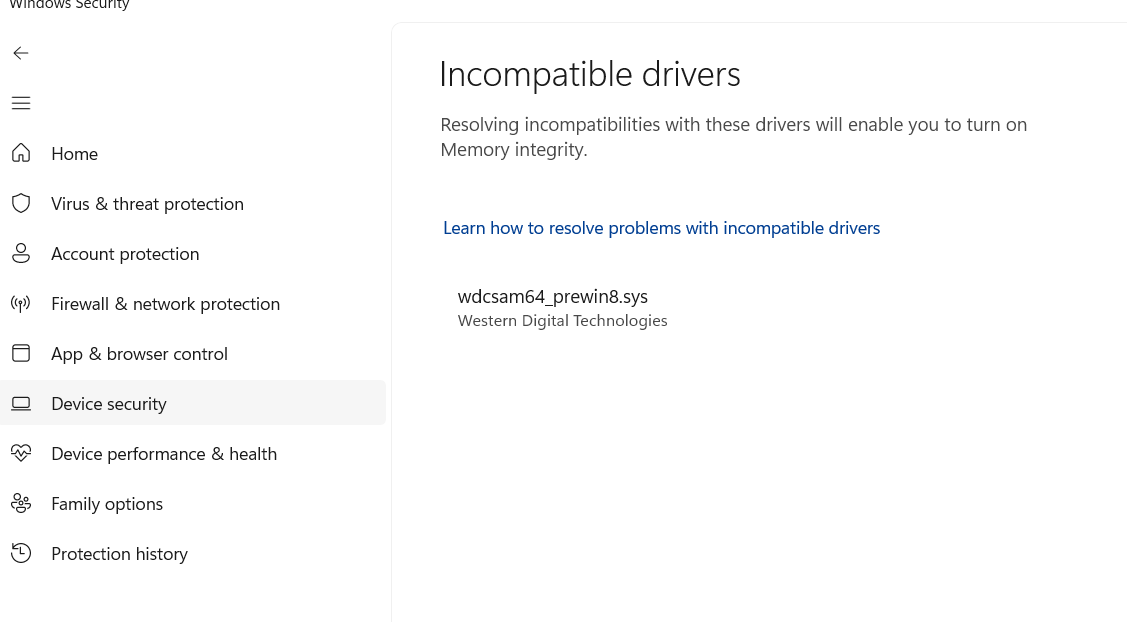This screenshot has height=622, width=1127.
Task: Open Family options page
Action: coord(107,504)
